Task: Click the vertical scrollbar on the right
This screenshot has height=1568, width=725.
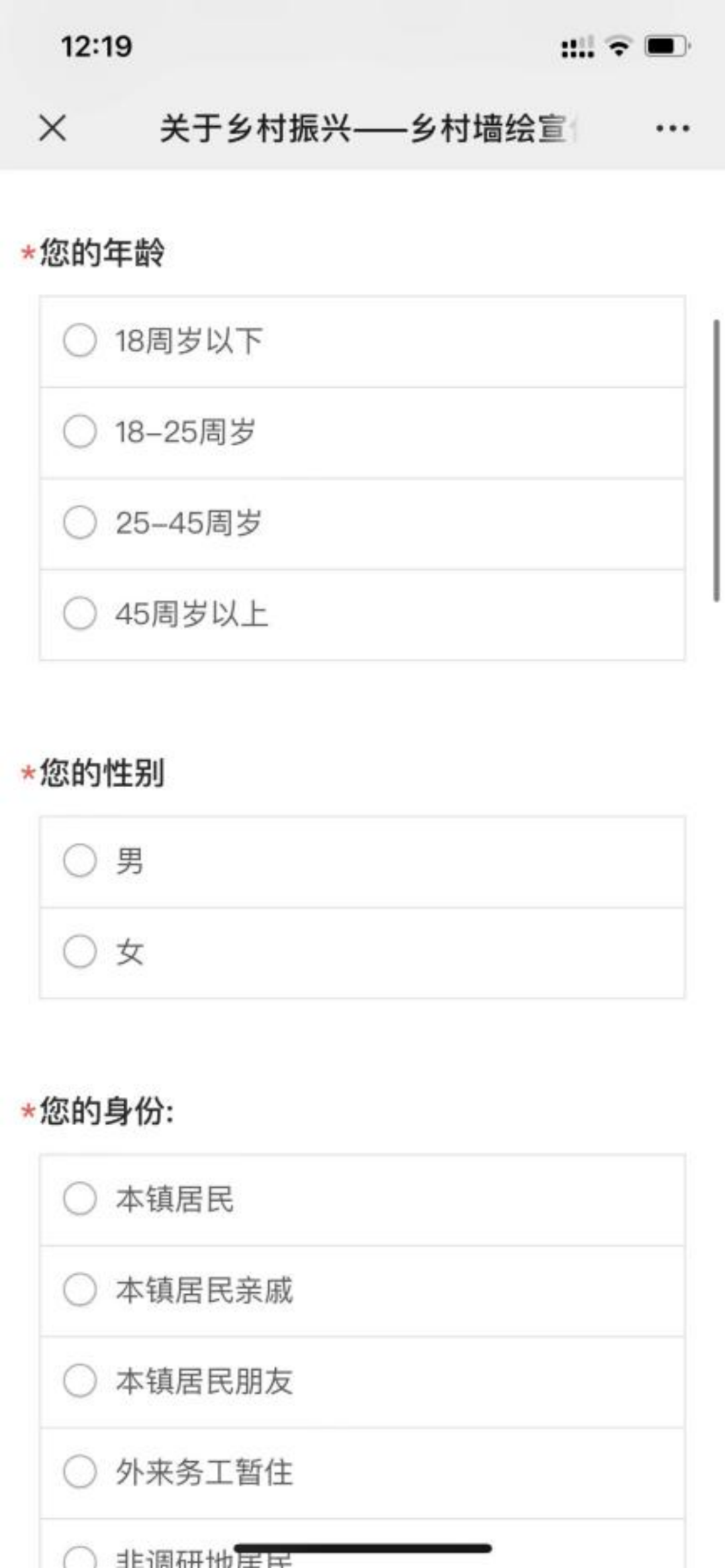Action: click(716, 460)
